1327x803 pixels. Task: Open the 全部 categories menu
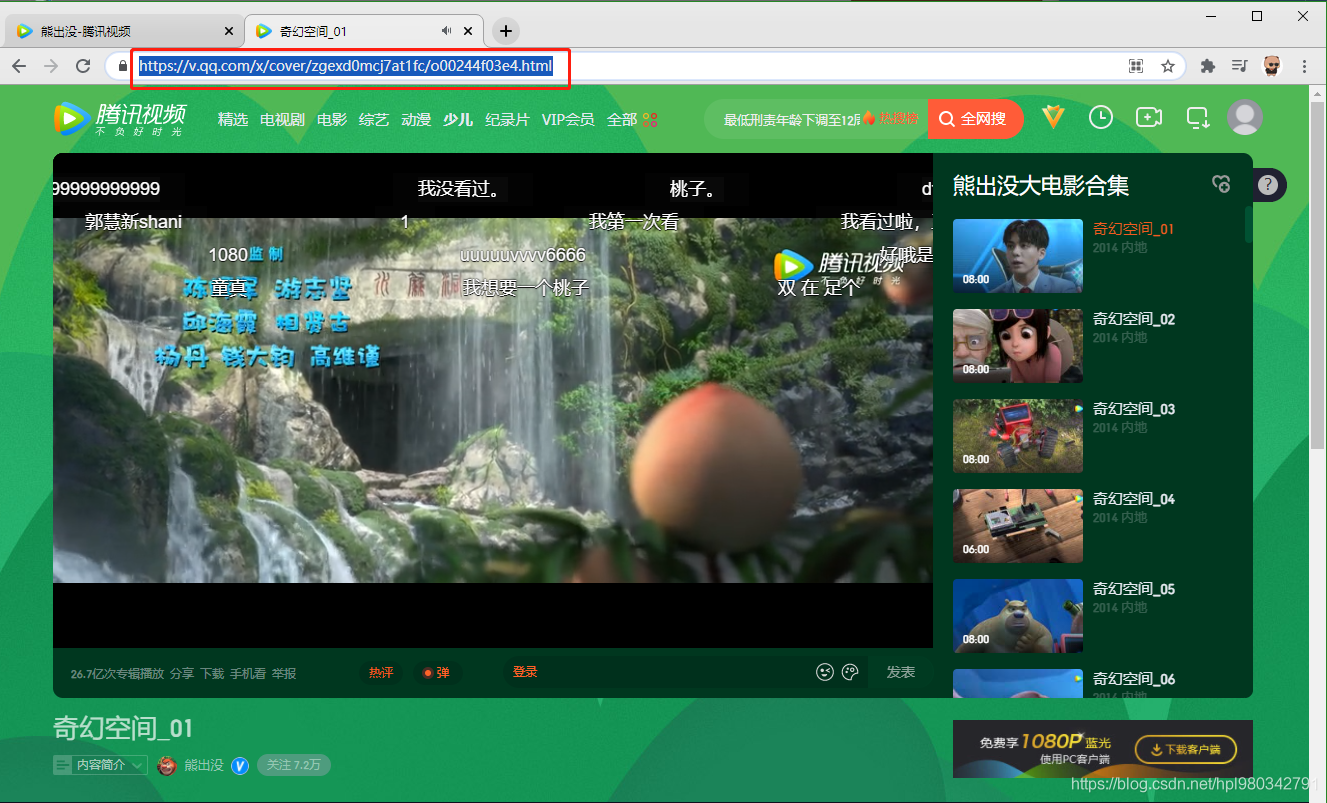(x=632, y=119)
